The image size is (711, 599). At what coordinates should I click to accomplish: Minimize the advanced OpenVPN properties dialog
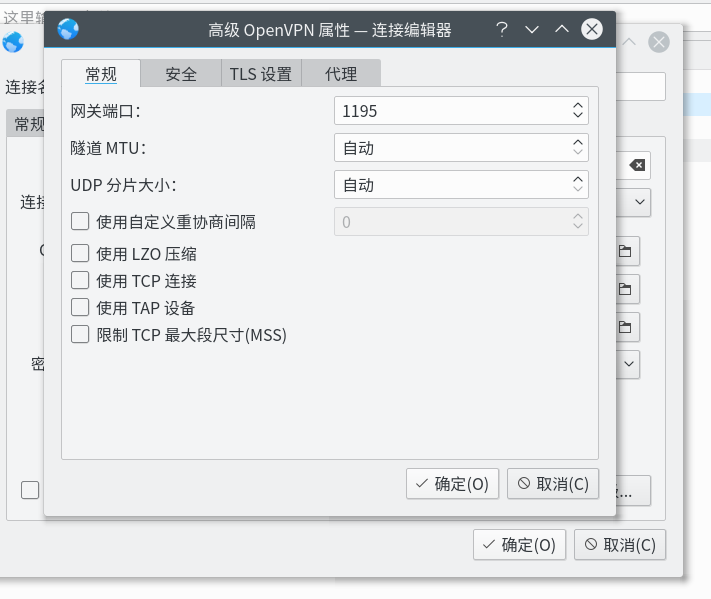coord(531,30)
